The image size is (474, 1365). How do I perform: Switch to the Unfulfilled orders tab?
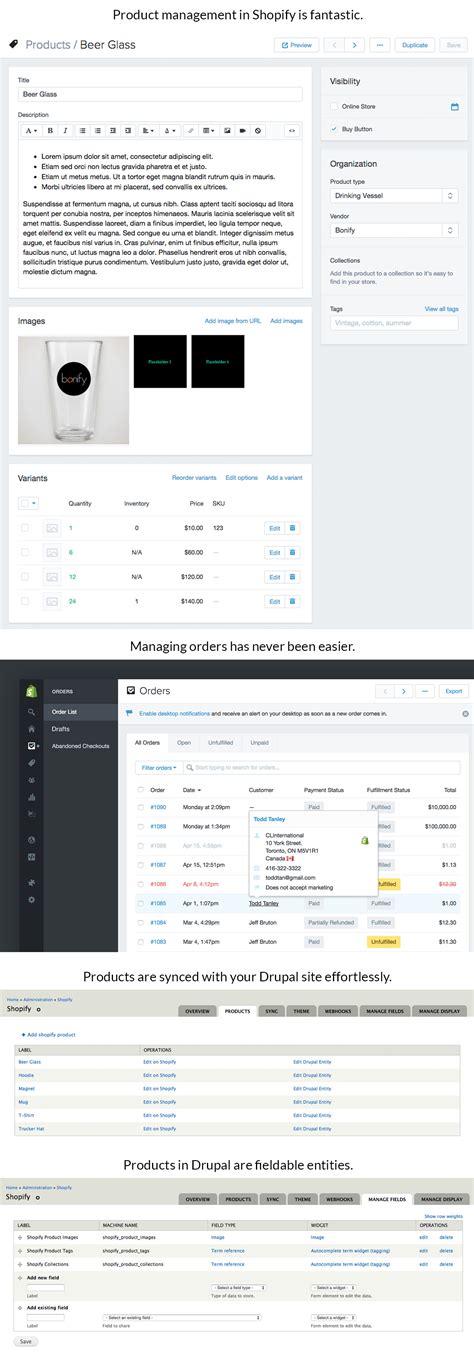[221, 743]
